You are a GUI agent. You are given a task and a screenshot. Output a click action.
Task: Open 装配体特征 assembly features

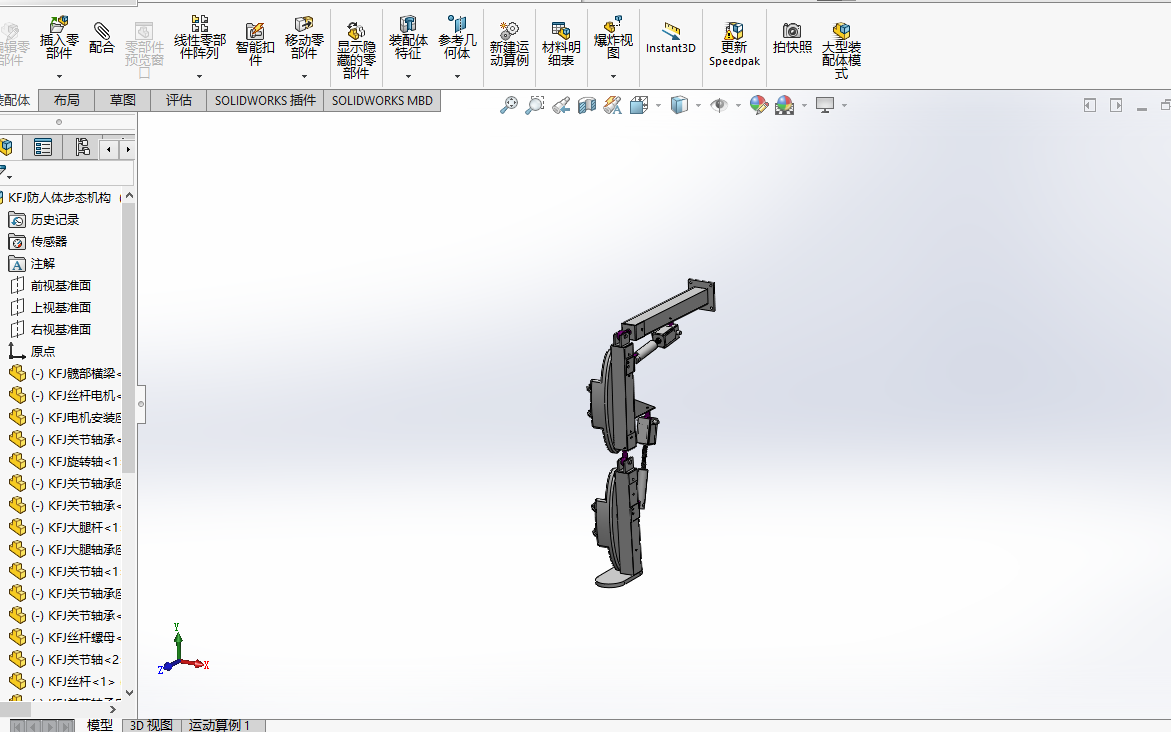pyautogui.click(x=408, y=39)
